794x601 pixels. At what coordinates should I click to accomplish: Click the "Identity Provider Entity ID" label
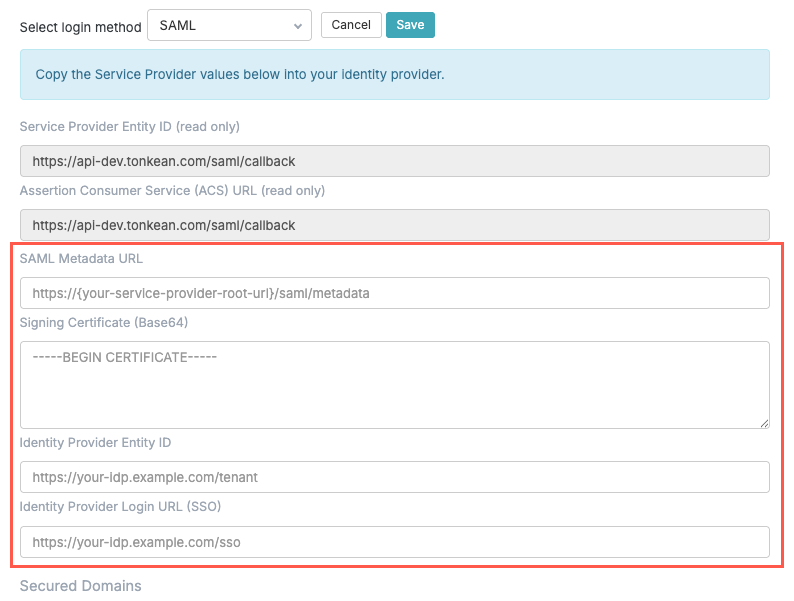96,443
